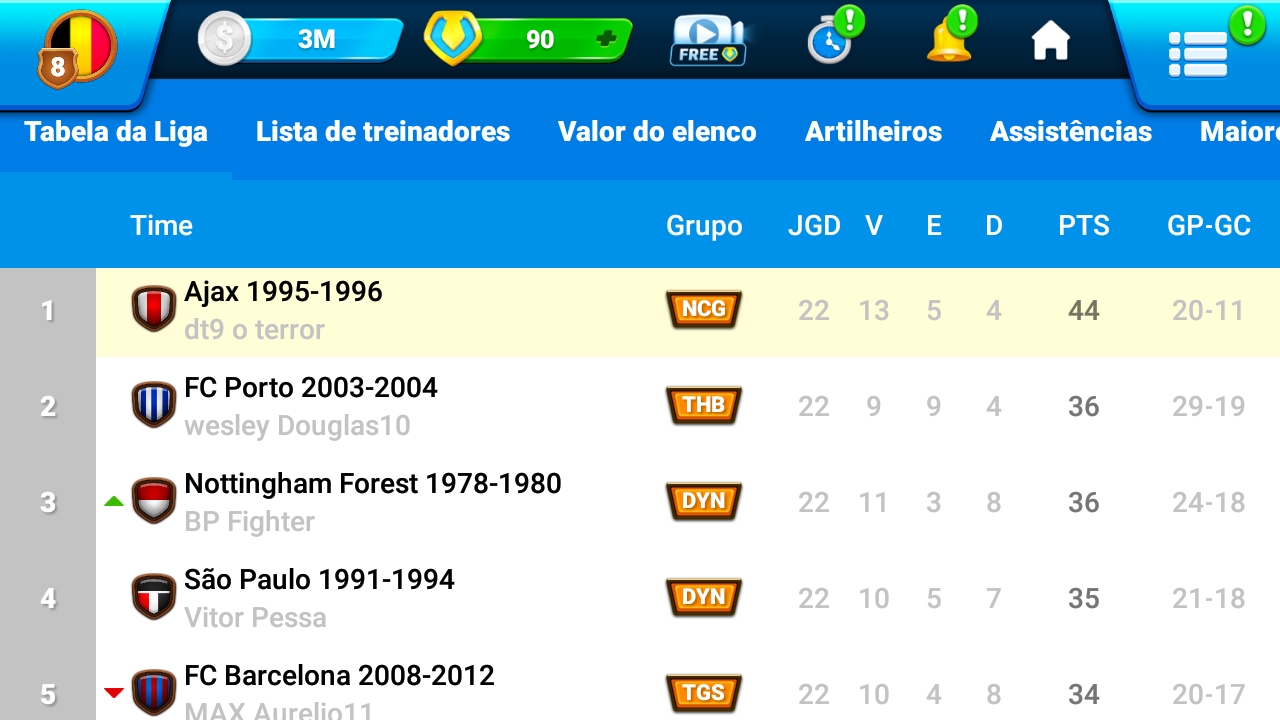
Task: Tap the gold token currency icon
Action: [x=452, y=39]
